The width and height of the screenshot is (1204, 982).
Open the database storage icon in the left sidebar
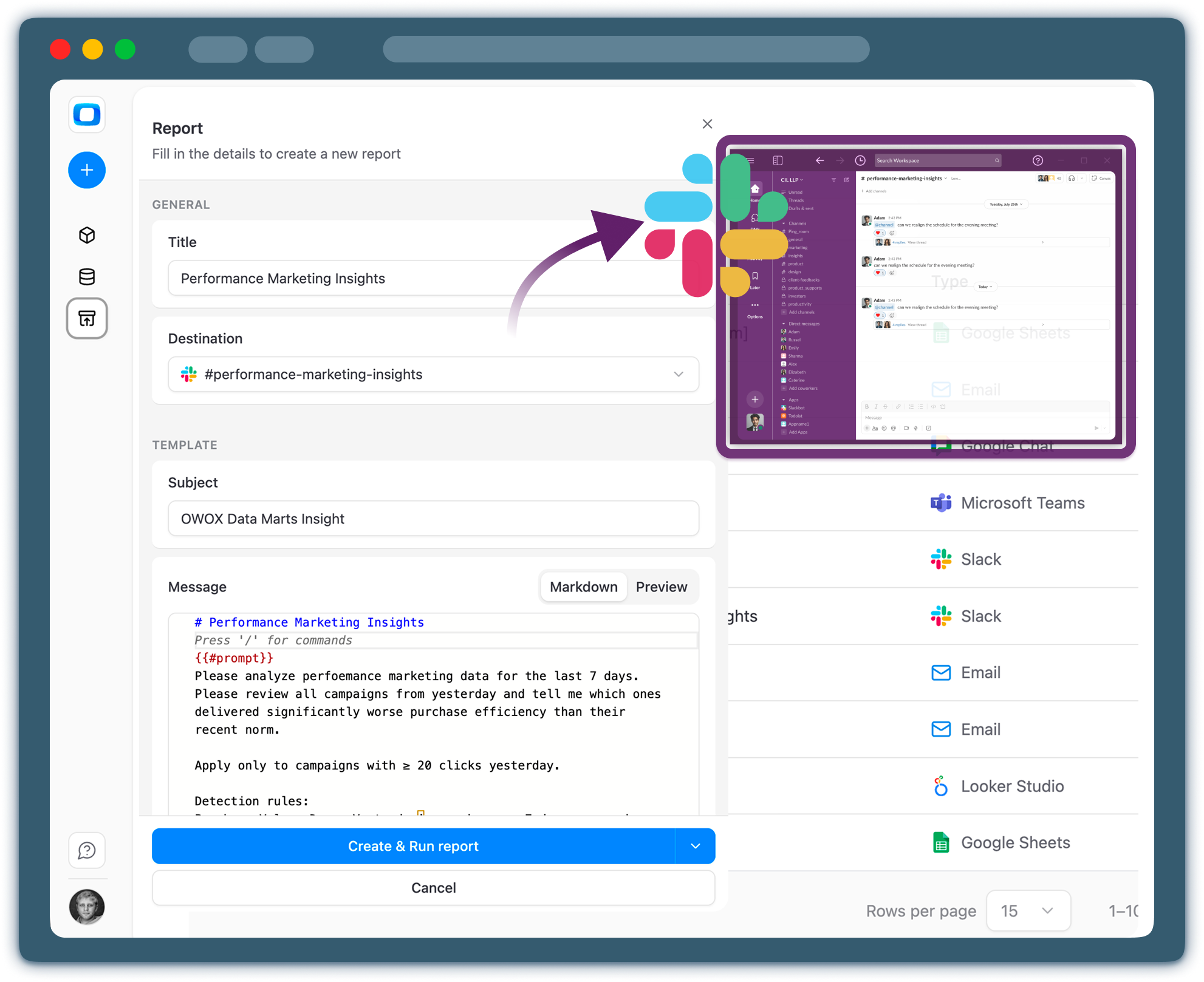click(x=87, y=277)
